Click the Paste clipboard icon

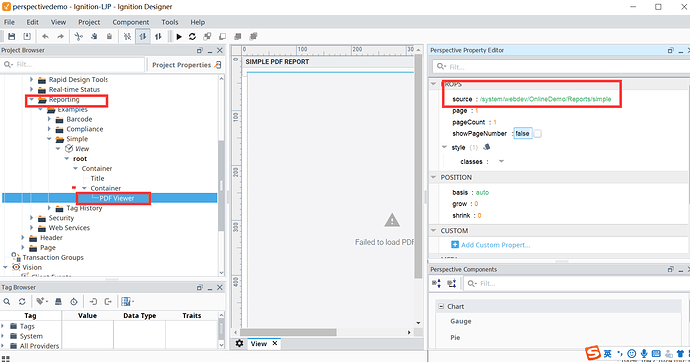109,37
